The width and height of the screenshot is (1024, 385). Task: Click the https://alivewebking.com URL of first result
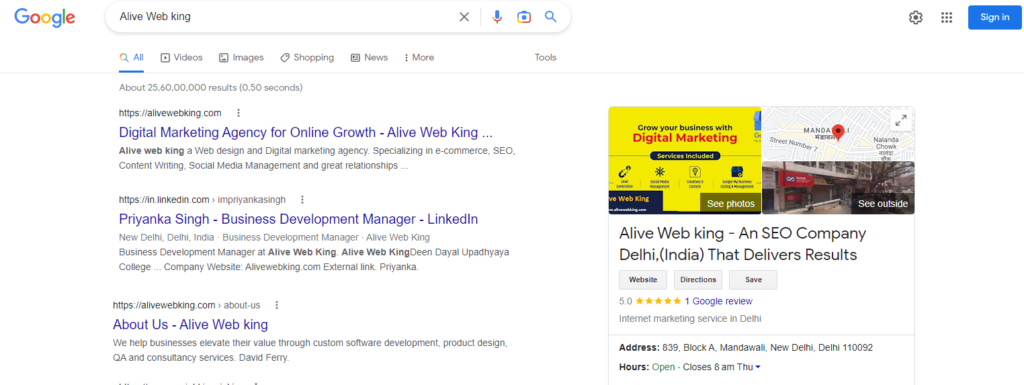[x=170, y=112]
